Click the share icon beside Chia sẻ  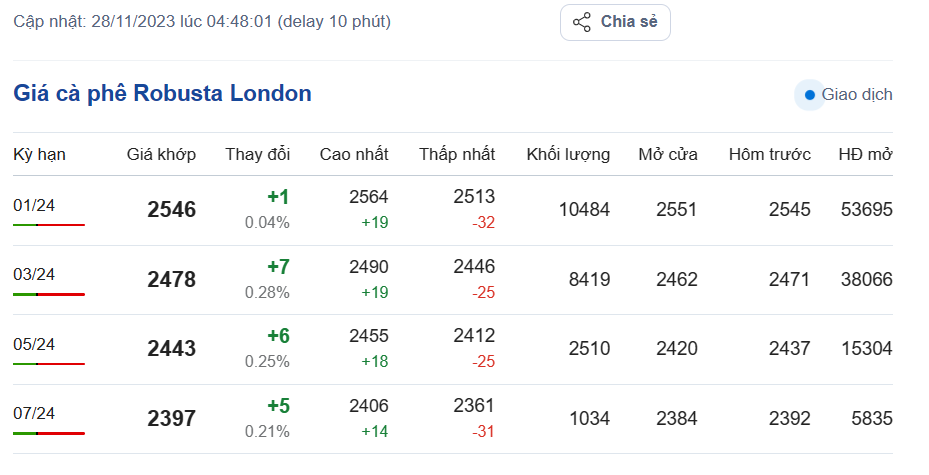click(x=581, y=22)
